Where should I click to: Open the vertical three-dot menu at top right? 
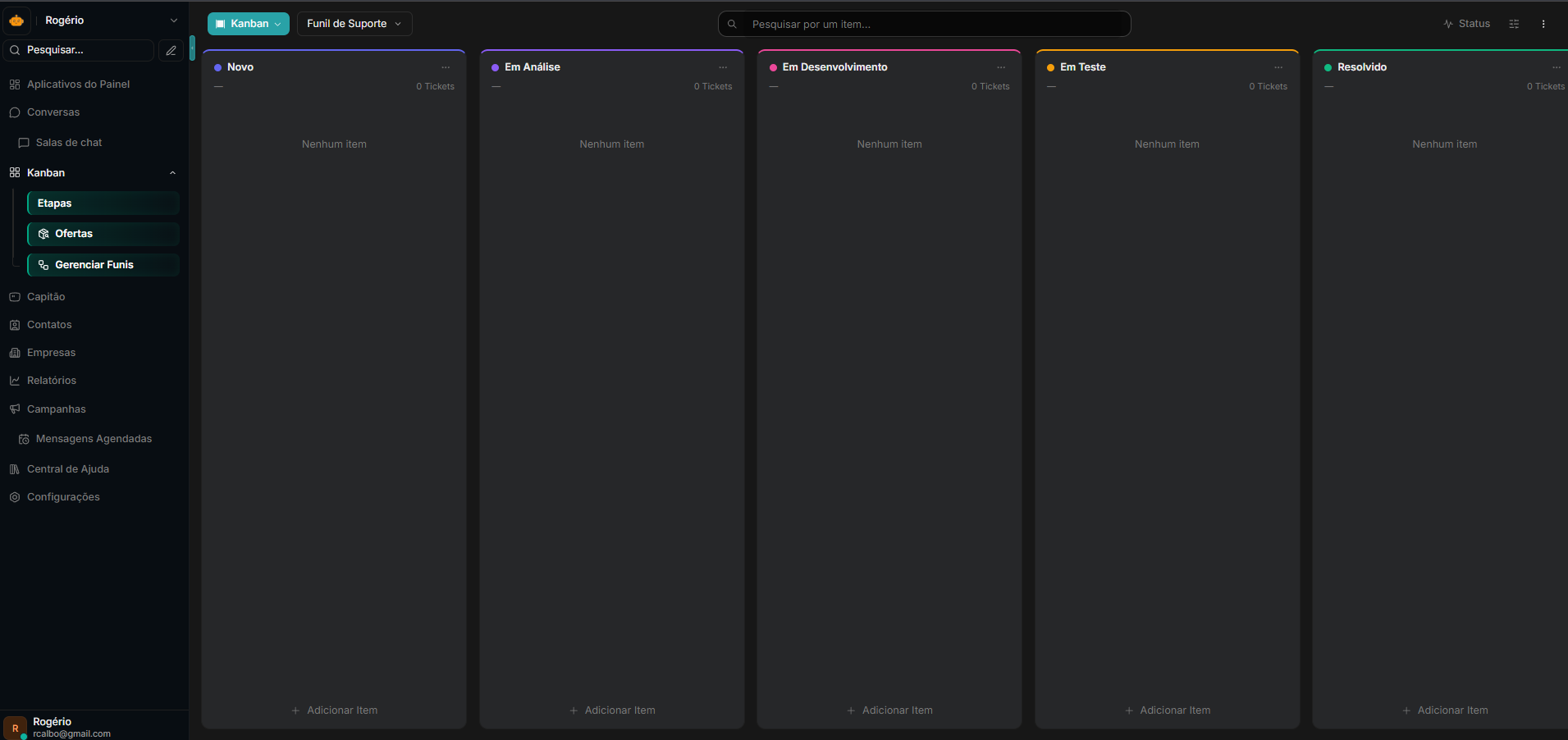1543,24
